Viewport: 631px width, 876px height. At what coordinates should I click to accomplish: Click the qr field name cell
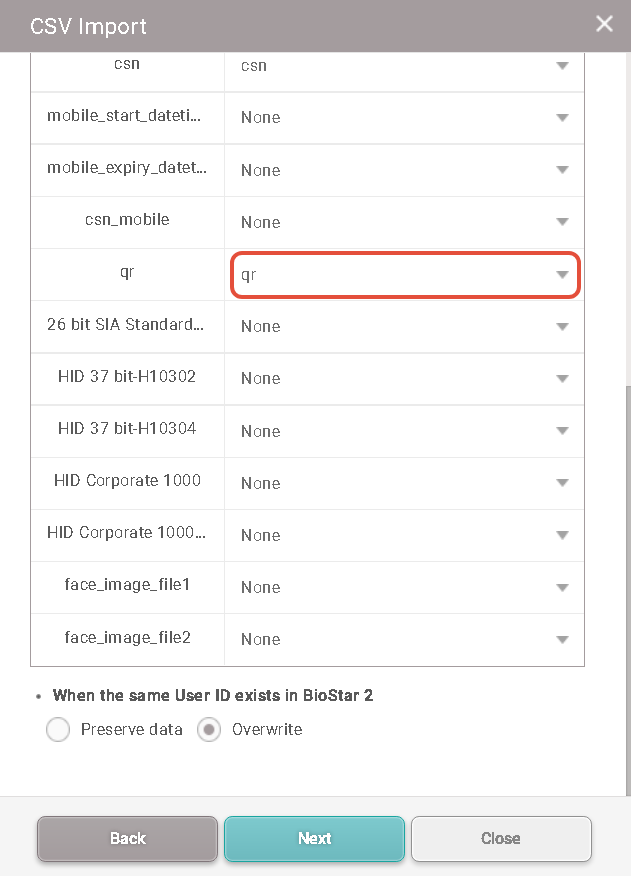tap(127, 272)
